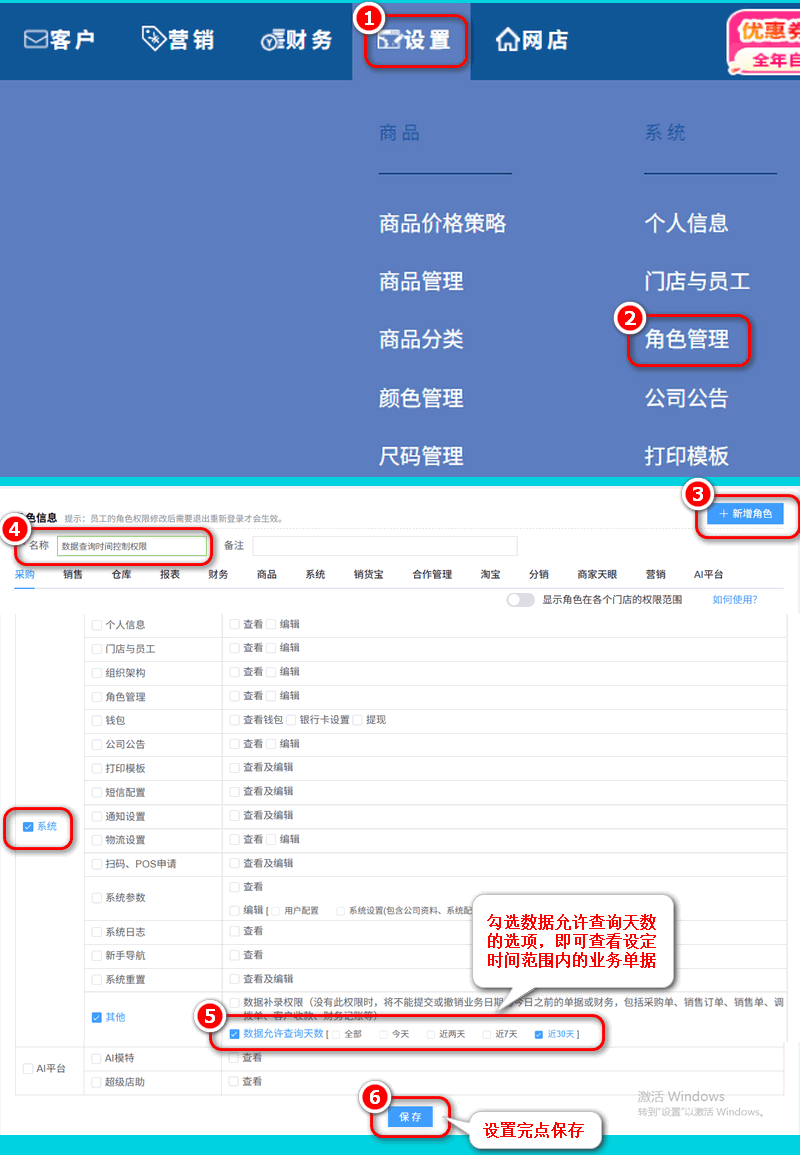The width and height of the screenshot is (800, 1155).
Task: Click the house icon beside 网店
Action: [x=508, y=40]
